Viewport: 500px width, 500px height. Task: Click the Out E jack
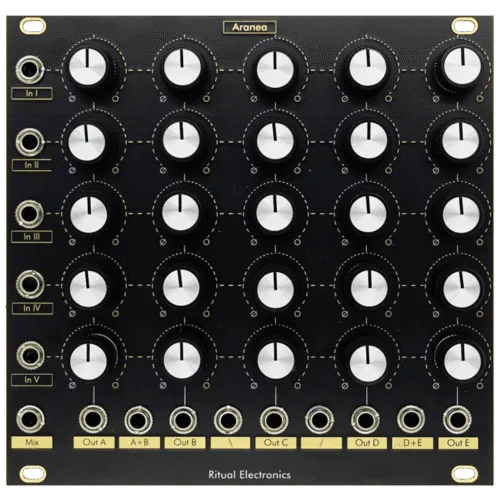point(457,419)
